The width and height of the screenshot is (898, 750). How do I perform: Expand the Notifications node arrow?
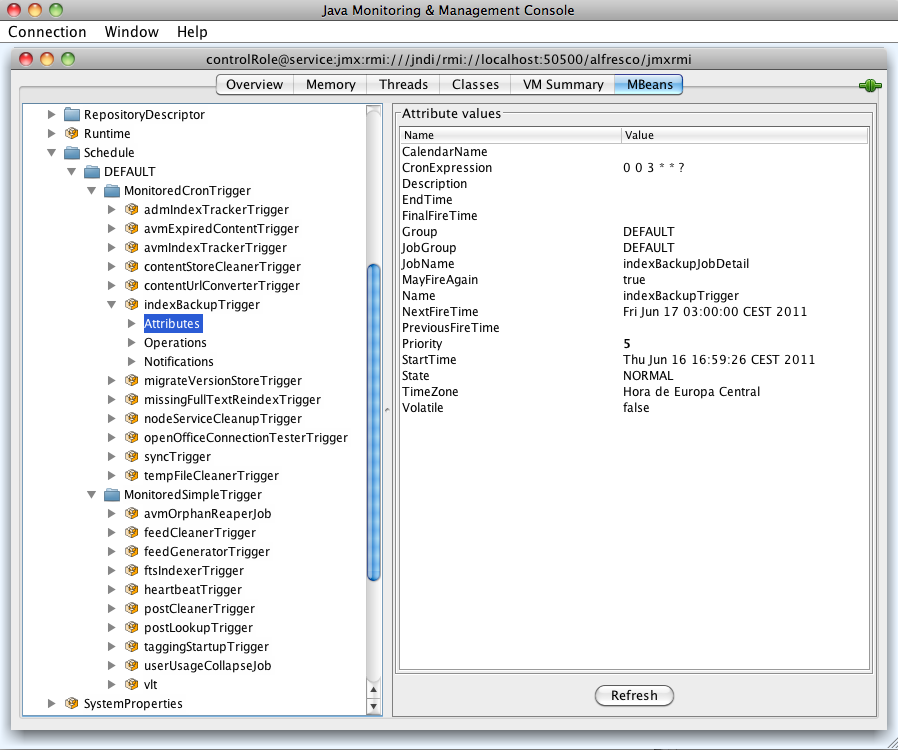point(132,361)
